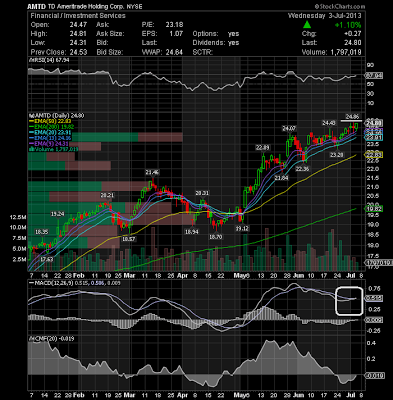Click the CMF right-axis value tag '-0.019'

click(x=374, y=376)
